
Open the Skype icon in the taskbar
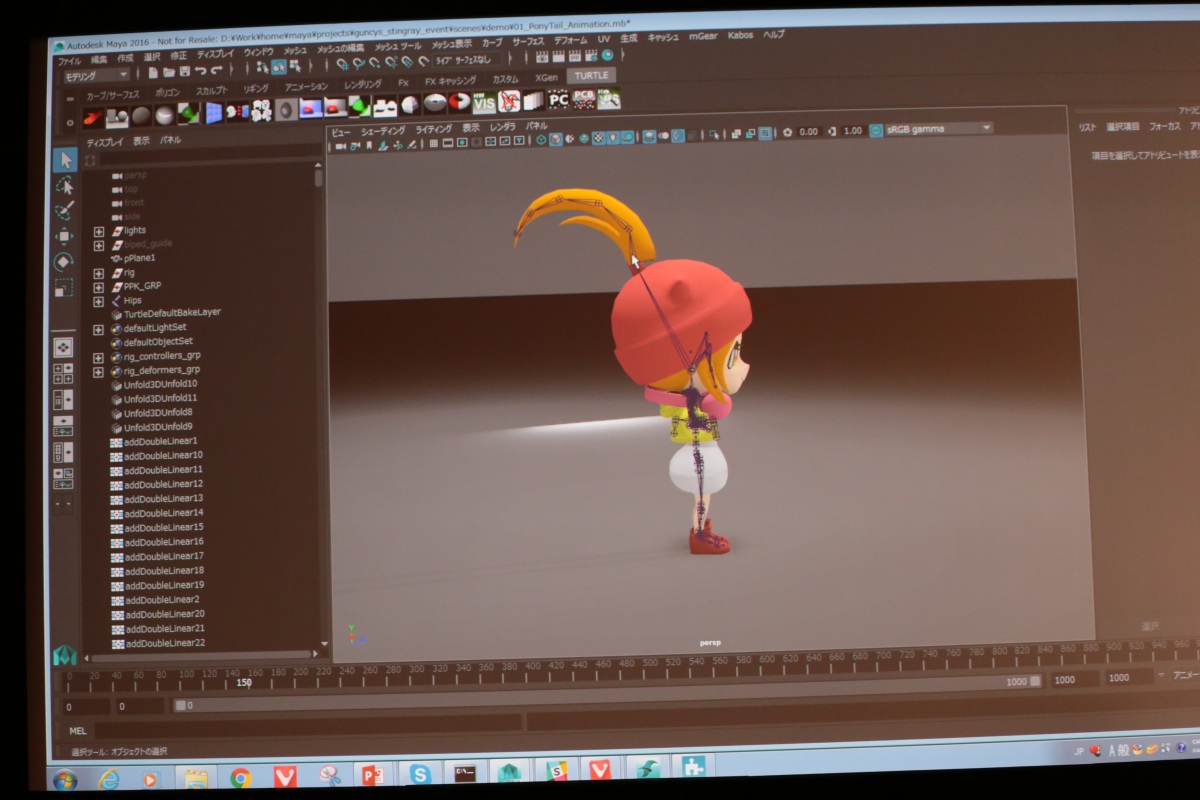pos(419,773)
